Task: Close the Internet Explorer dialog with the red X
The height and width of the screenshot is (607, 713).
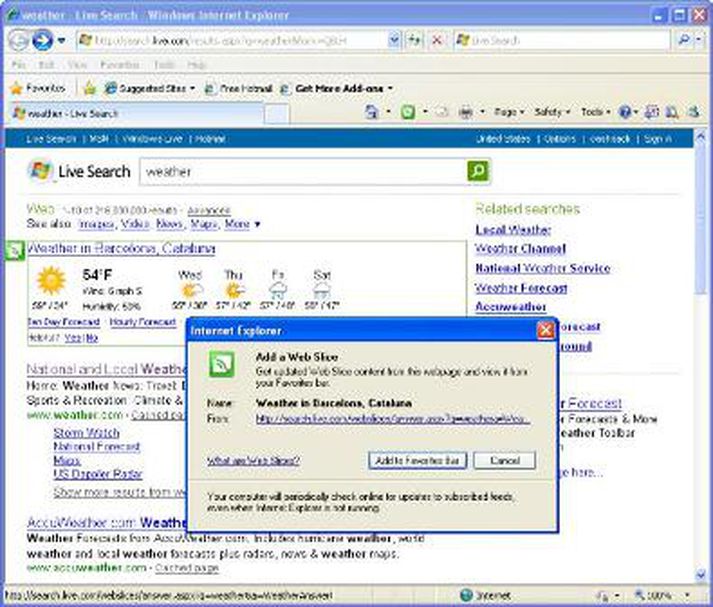Action: (x=545, y=330)
